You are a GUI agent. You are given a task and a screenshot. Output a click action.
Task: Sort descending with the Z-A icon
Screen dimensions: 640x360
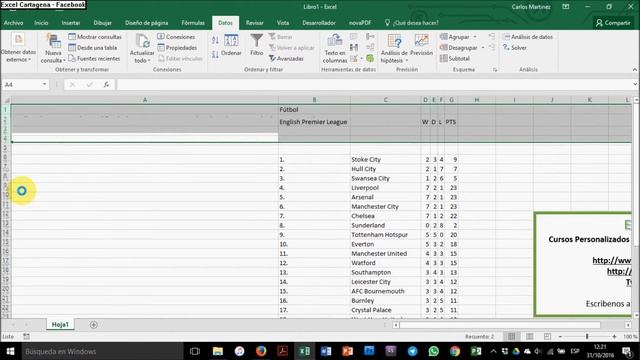coord(215,54)
